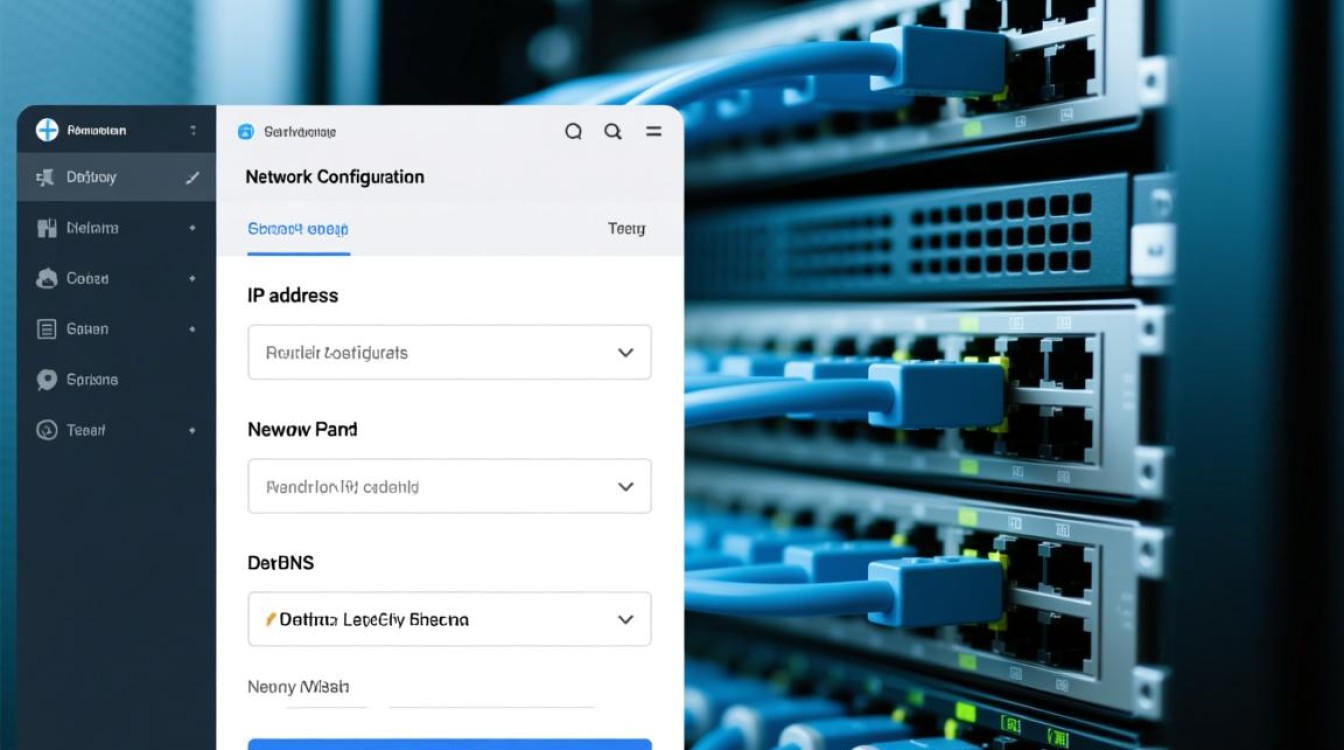Click the chat bubble icon in the sidebar
This screenshot has height=750, width=1344.
pyautogui.click(x=47, y=380)
